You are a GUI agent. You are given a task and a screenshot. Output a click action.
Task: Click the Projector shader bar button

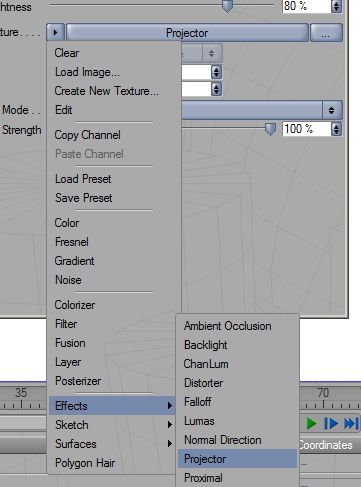click(x=187, y=33)
